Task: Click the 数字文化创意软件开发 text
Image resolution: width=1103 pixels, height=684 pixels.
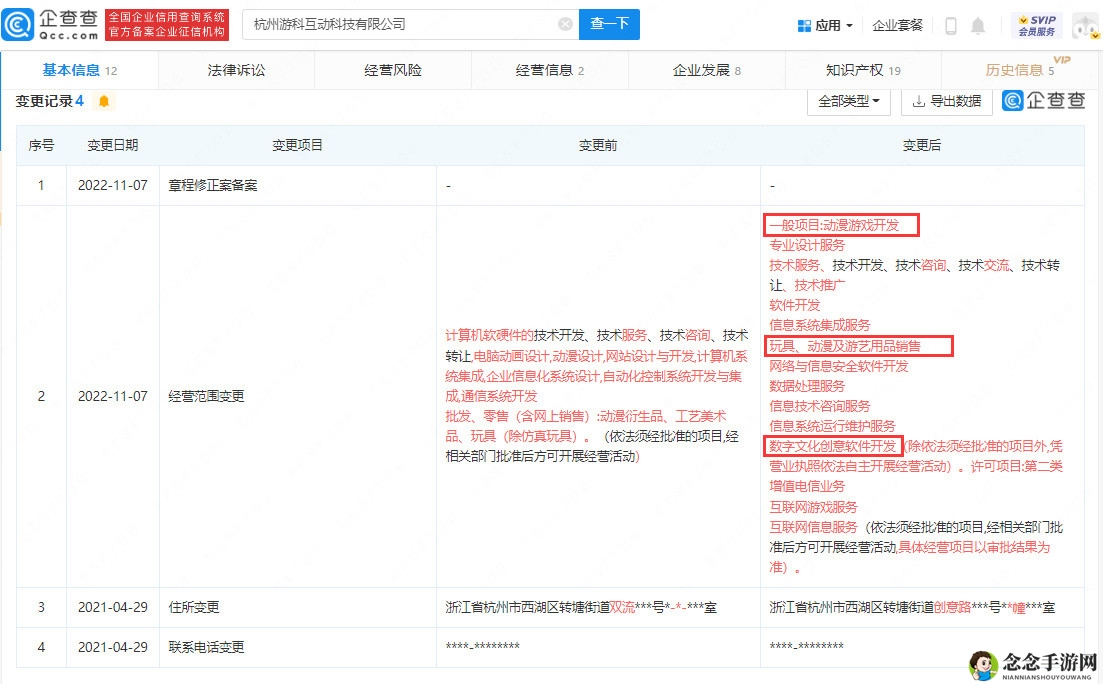Action: tap(832, 447)
